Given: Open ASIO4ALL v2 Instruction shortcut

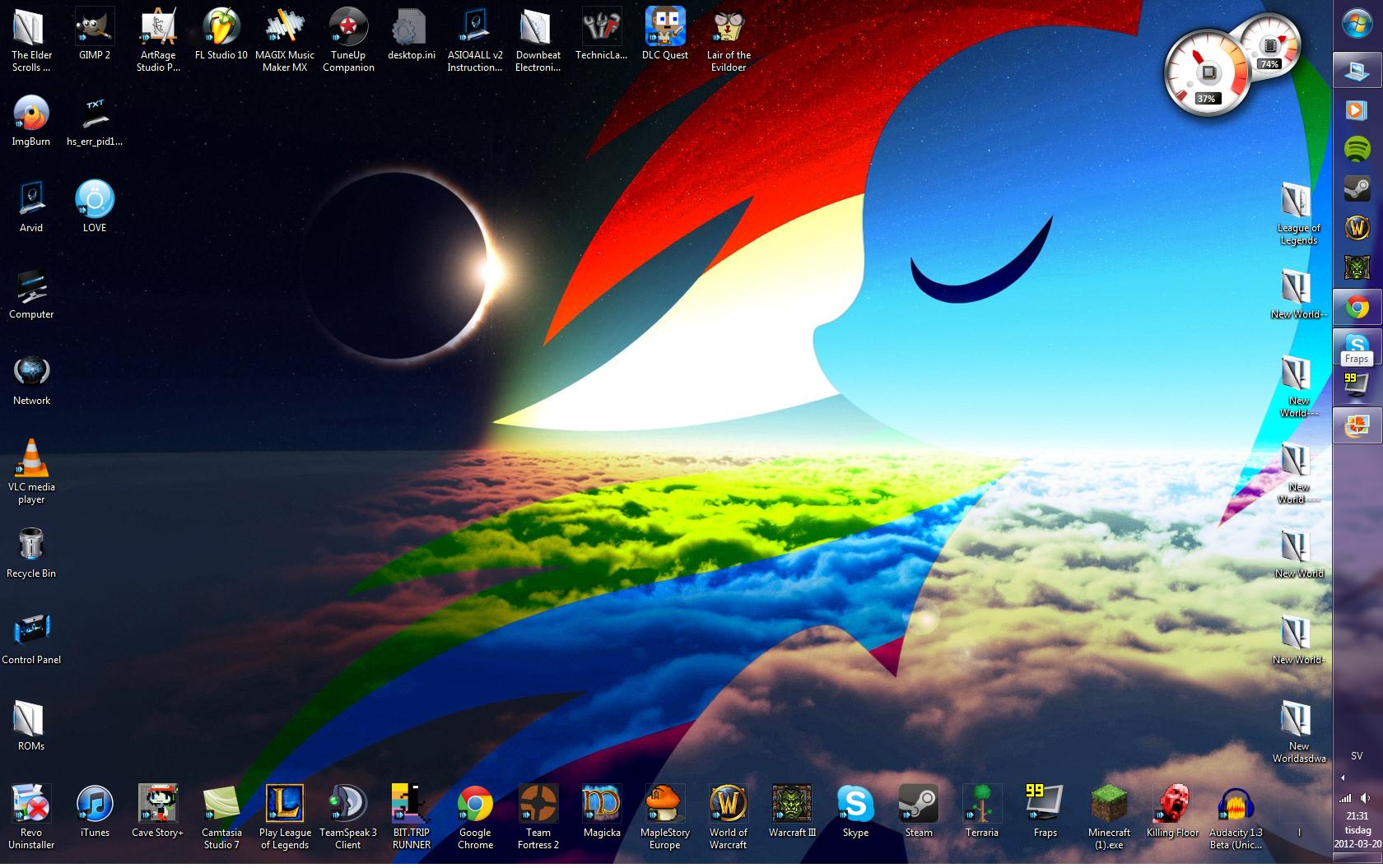Looking at the screenshot, I should (475, 39).
